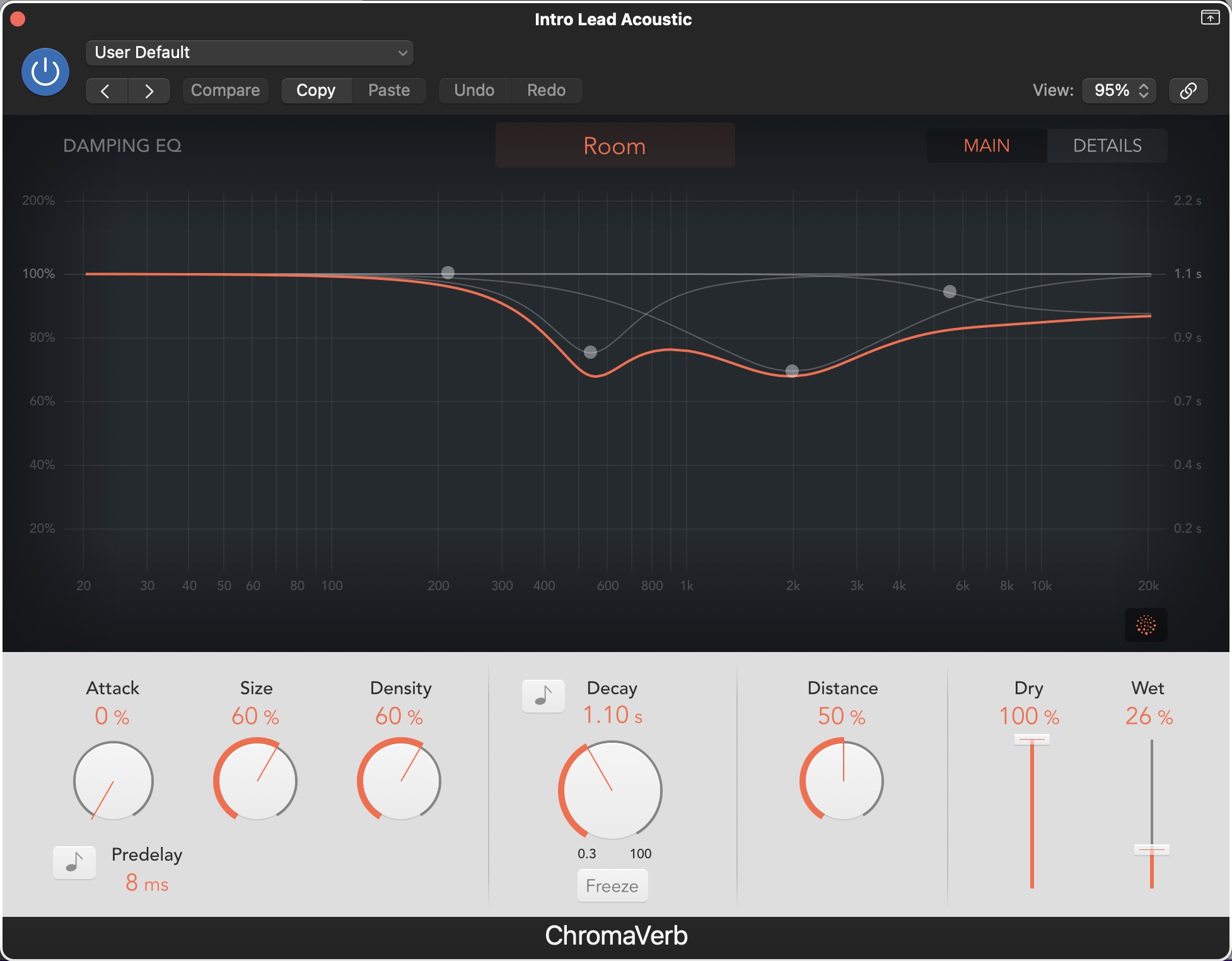Click the Dry 100 % value

coord(1029,716)
